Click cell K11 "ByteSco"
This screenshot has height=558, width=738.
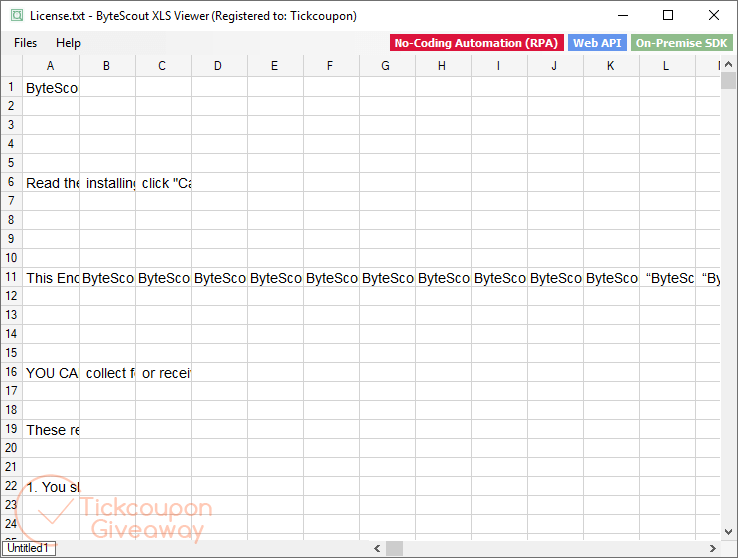611,278
